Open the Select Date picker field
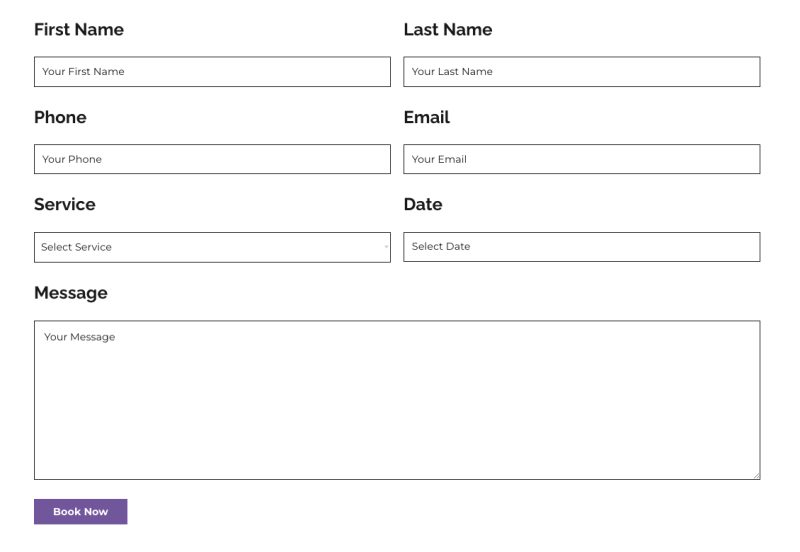This screenshot has width=800, height=552. tap(581, 247)
